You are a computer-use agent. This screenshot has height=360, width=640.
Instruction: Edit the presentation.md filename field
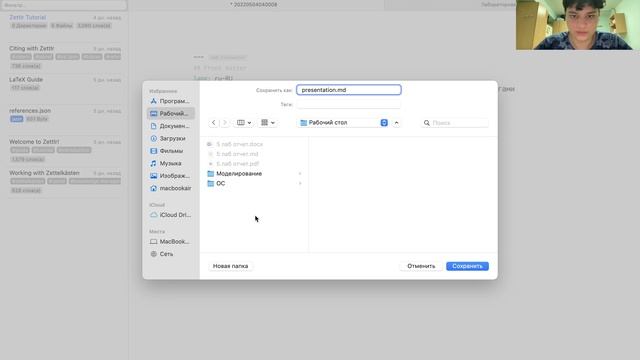pos(349,90)
